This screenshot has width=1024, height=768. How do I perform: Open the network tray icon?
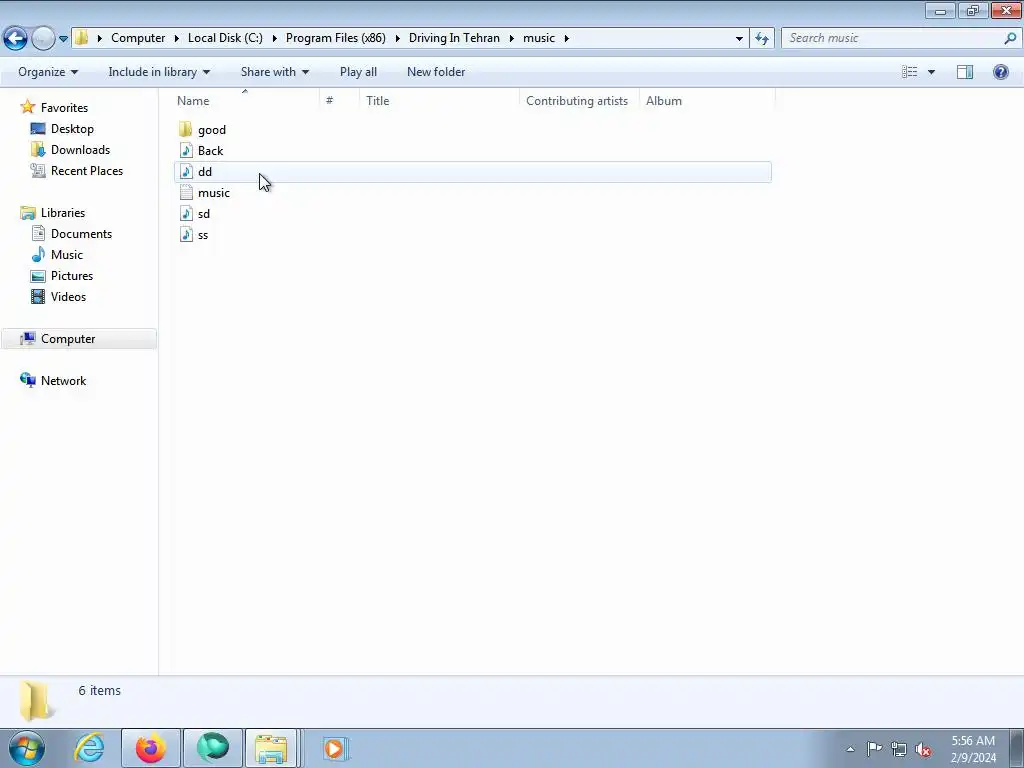click(x=899, y=749)
